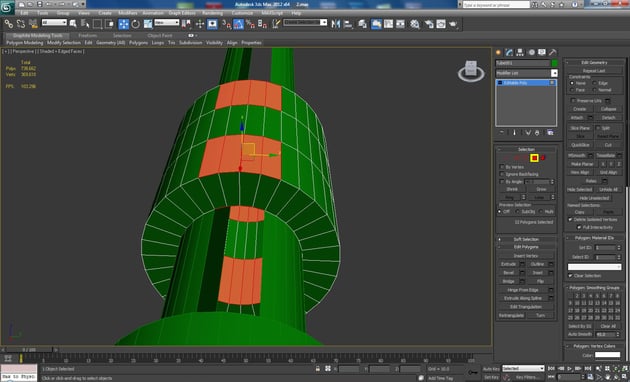This screenshot has width=630, height=382.
Task: Activate the Select and Uniform Scale tool
Action: point(148,24)
